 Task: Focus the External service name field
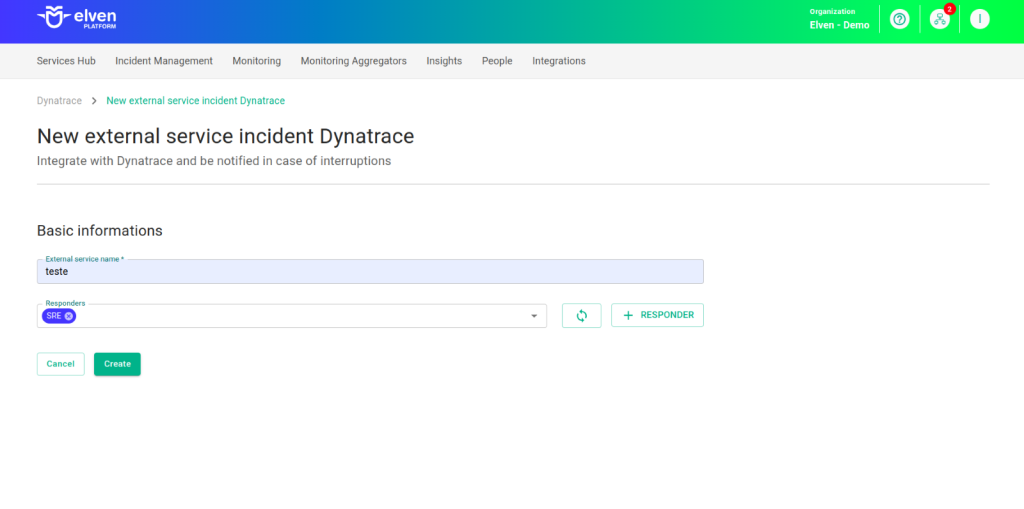coord(370,272)
